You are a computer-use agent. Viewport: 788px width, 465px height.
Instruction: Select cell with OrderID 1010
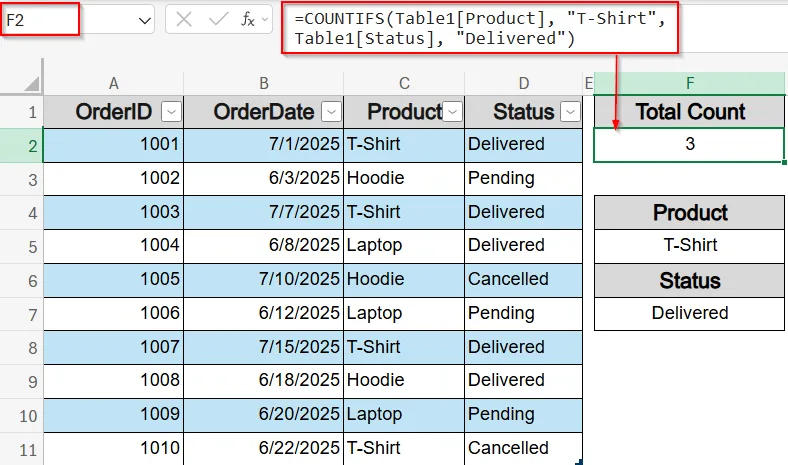click(114, 449)
